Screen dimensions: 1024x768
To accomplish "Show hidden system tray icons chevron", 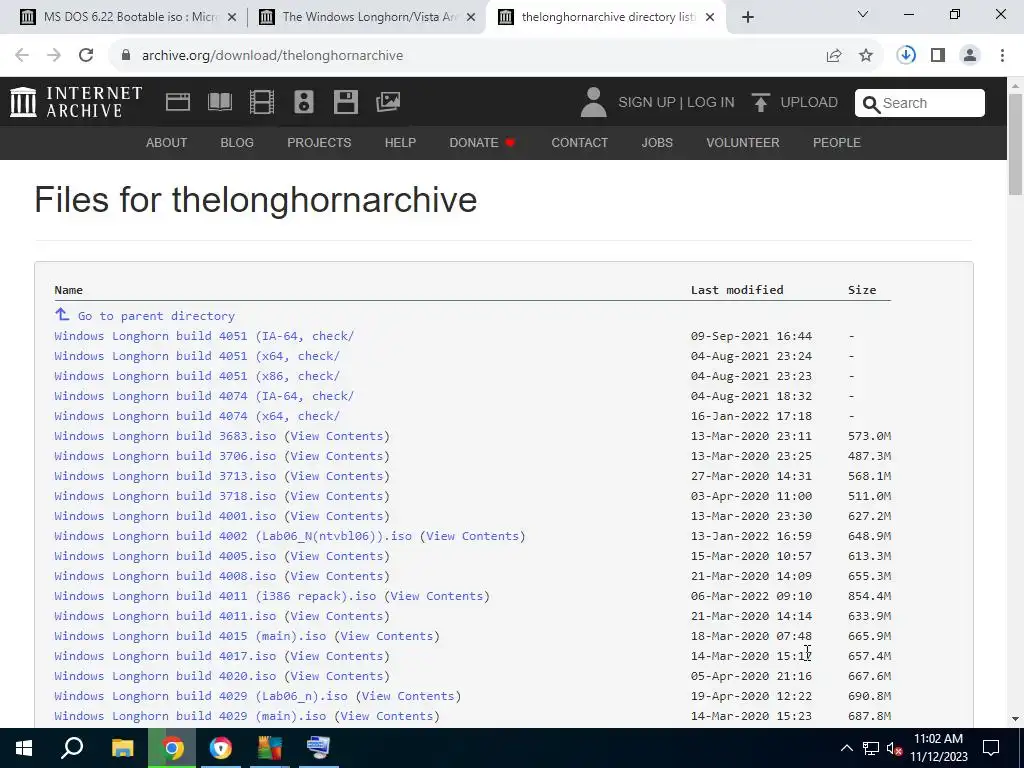I will click(x=846, y=748).
